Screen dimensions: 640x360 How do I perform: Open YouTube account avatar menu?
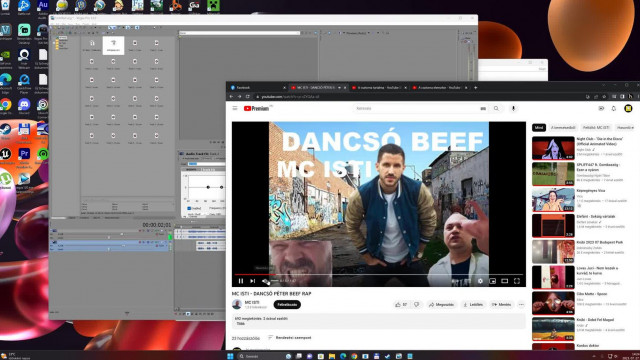pos(628,108)
